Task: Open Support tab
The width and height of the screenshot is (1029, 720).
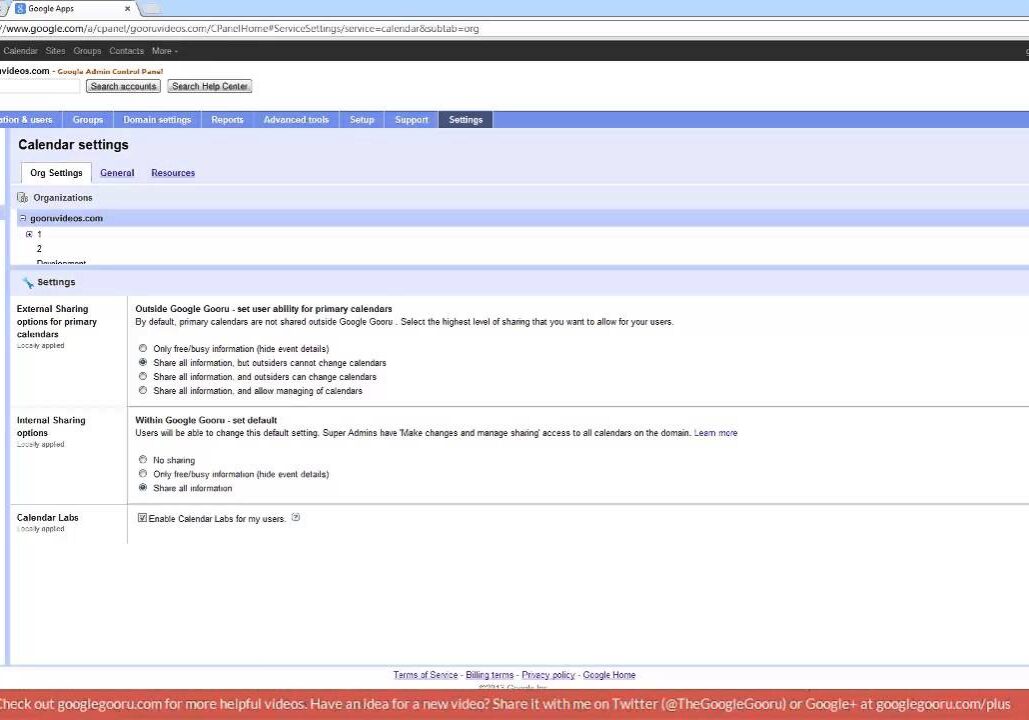Action: click(411, 119)
